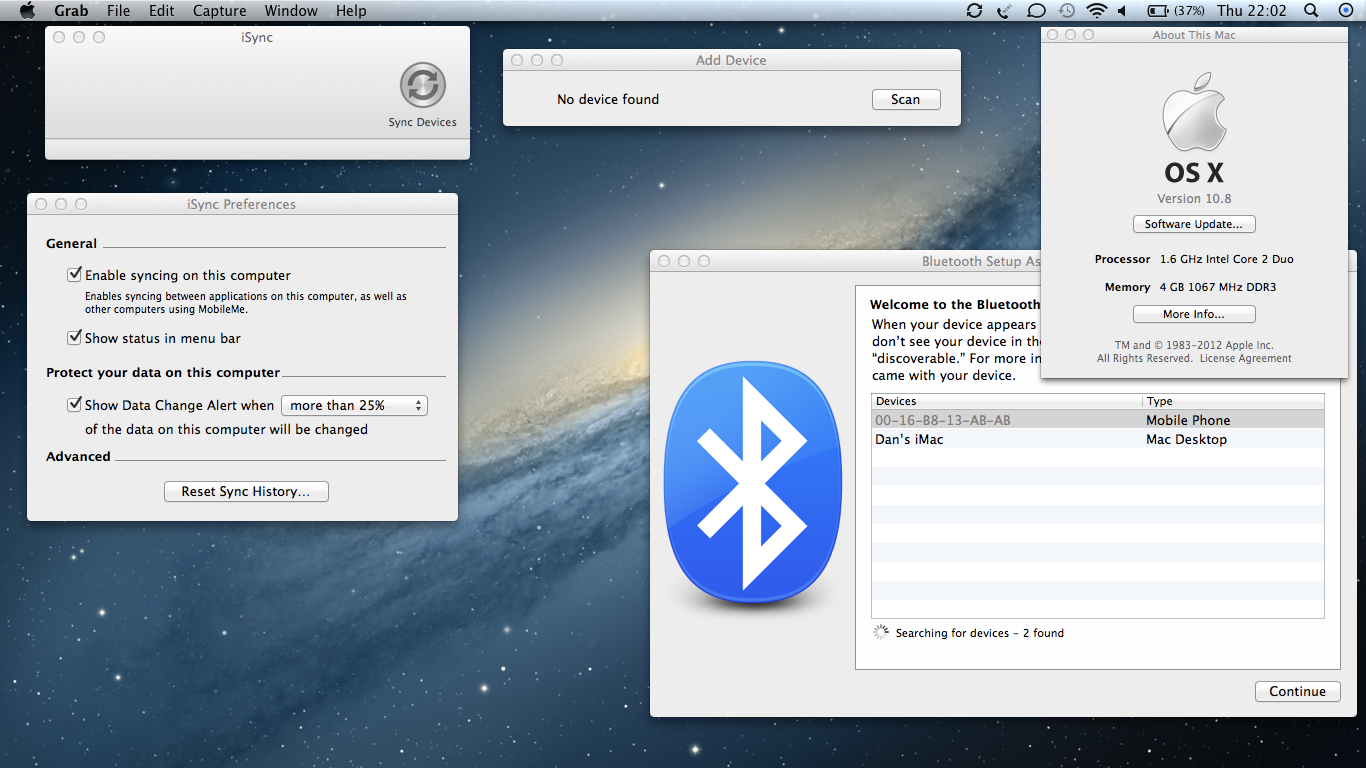Open Notification Center icon
Image resolution: width=1366 pixels, height=768 pixels.
[x=1345, y=11]
